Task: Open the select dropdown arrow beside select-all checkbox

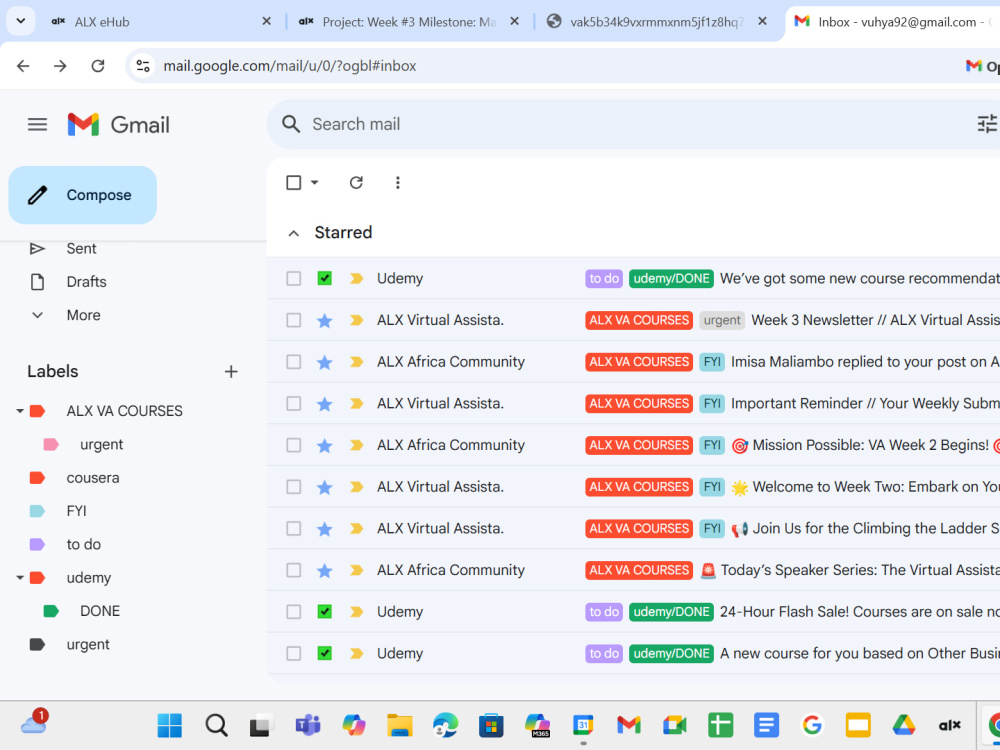Action: pyautogui.click(x=314, y=183)
